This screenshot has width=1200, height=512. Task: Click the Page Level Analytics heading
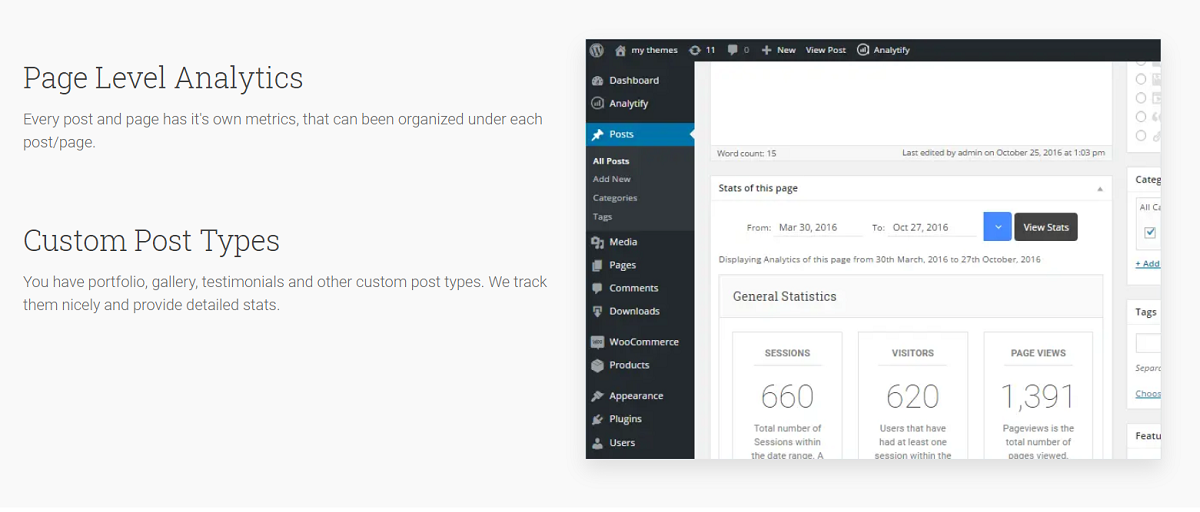(x=163, y=78)
